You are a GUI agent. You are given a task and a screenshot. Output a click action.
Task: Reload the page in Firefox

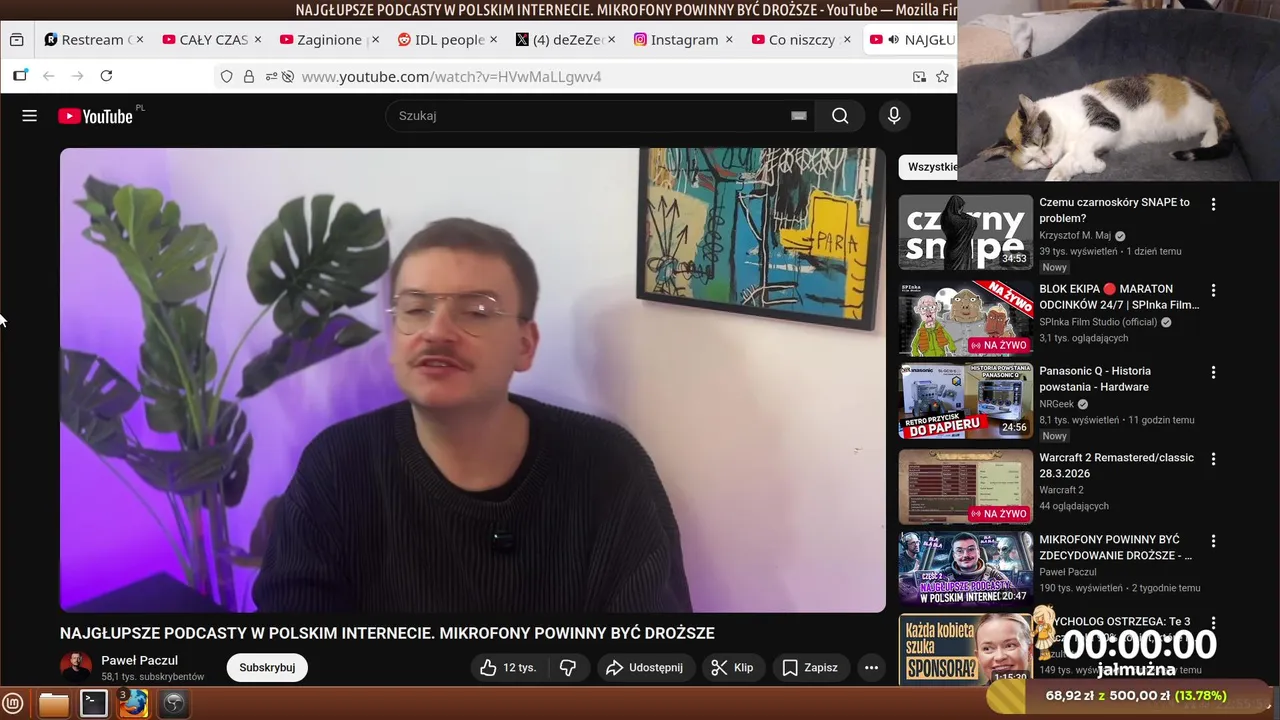click(106, 76)
